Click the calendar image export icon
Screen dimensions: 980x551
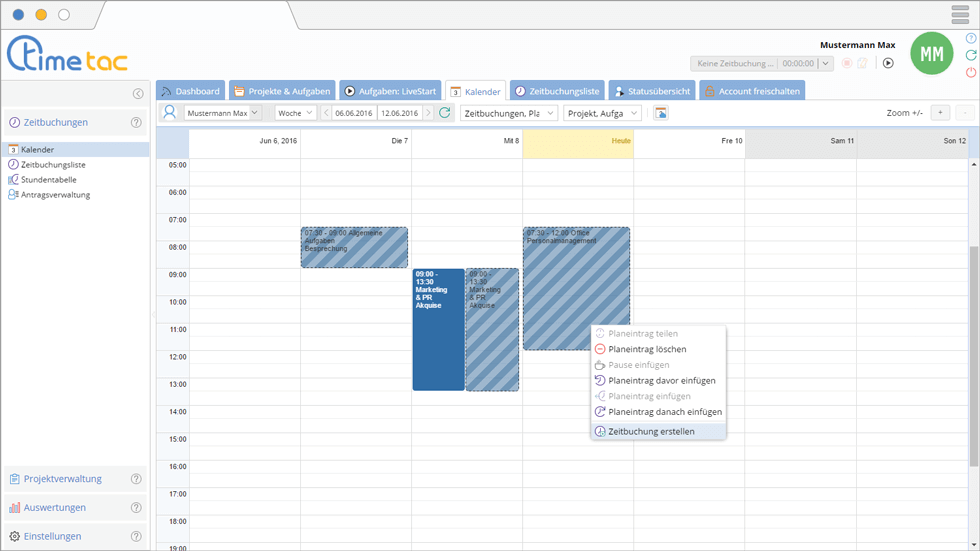coord(661,113)
